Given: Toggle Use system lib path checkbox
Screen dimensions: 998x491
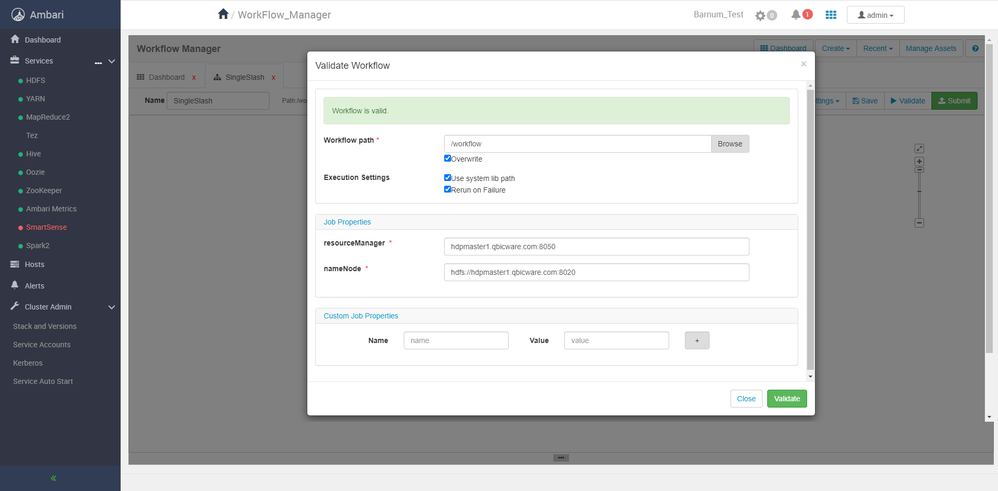Looking at the screenshot, I should point(447,178).
